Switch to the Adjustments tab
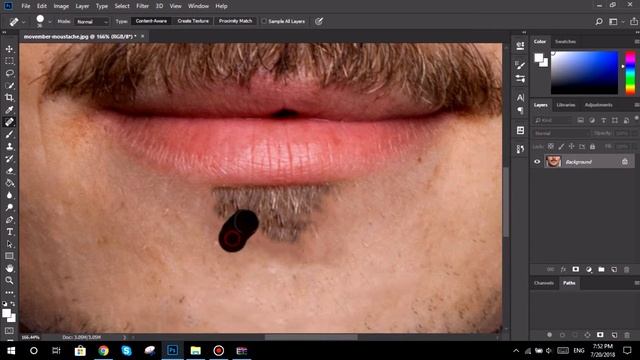This screenshot has width=640, height=360. (x=598, y=105)
